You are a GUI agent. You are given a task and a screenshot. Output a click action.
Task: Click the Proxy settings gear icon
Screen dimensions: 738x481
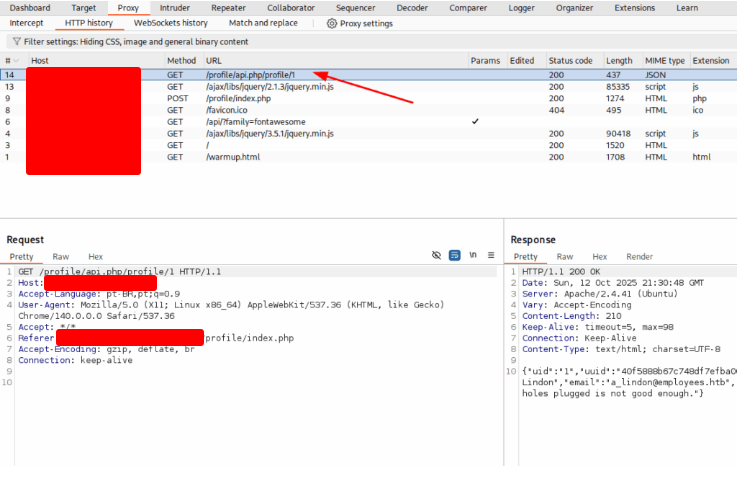(332, 23)
